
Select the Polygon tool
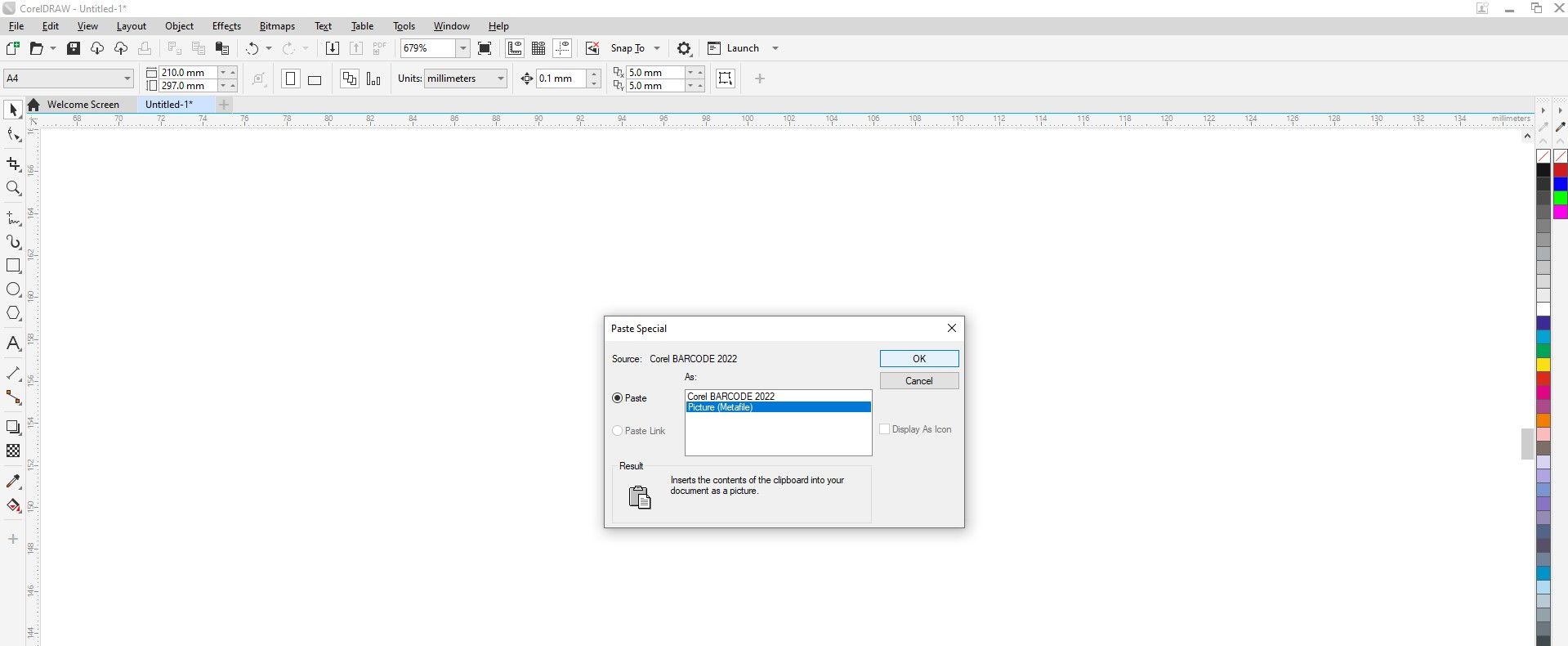click(13, 313)
